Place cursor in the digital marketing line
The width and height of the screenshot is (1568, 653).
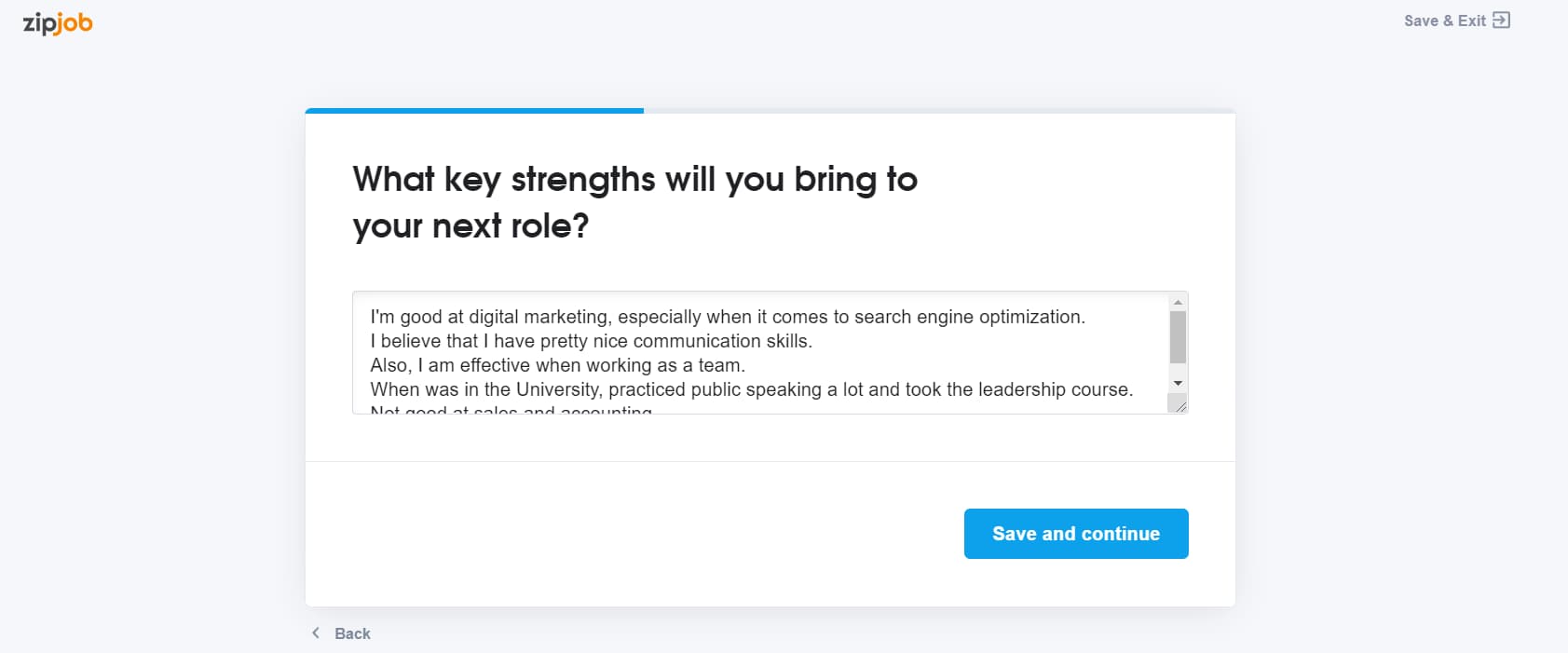[x=728, y=317]
